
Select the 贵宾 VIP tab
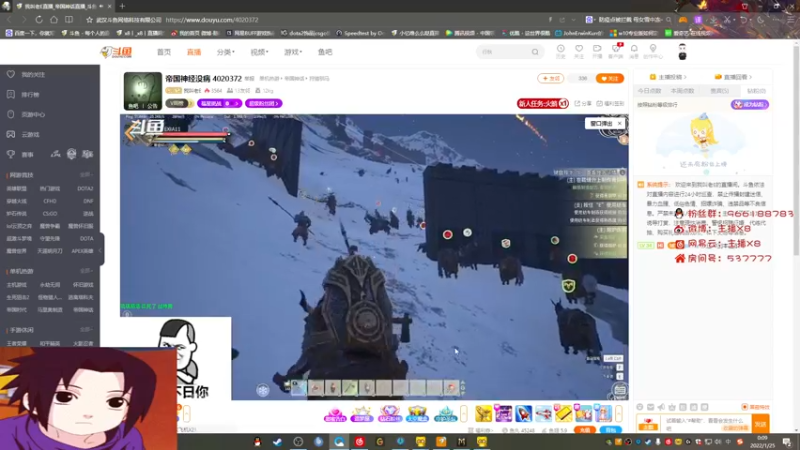(719, 91)
